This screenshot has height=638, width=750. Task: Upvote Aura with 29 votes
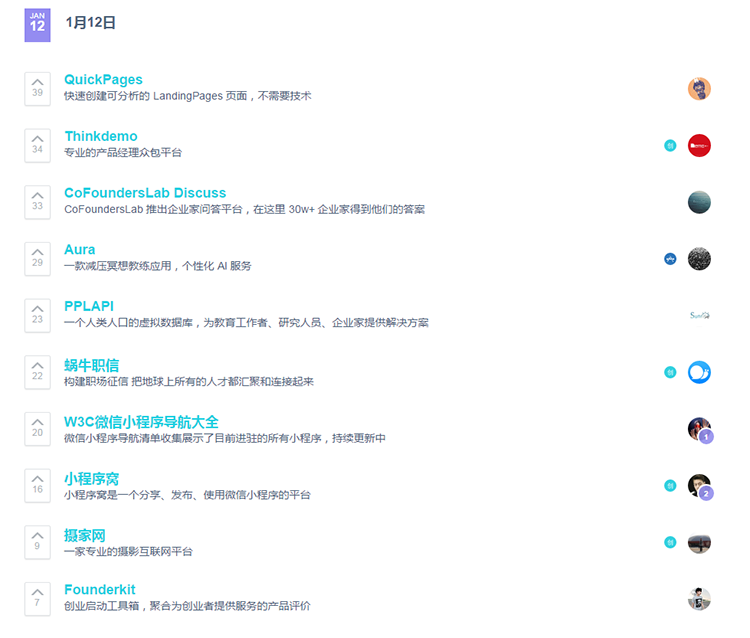[x=37, y=259]
